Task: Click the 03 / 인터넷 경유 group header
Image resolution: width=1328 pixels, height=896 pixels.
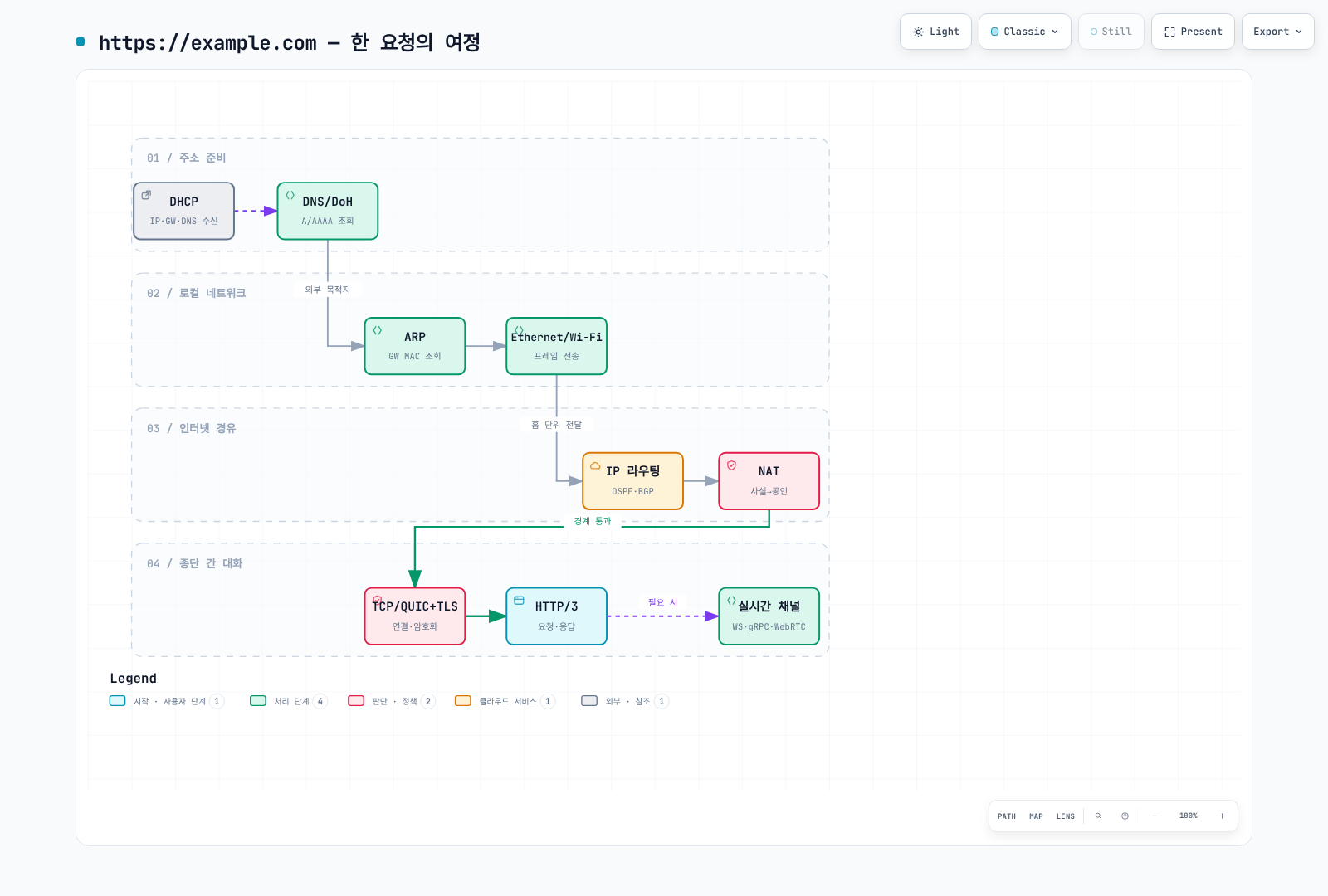Action: (x=192, y=428)
